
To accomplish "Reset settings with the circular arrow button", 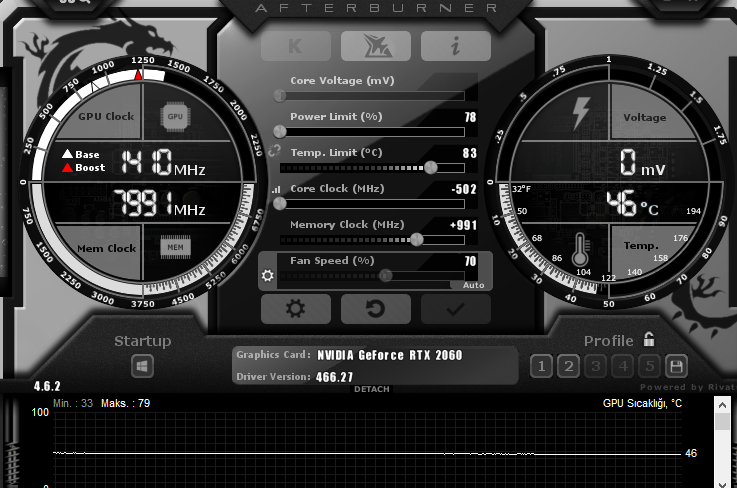I will (376, 309).
